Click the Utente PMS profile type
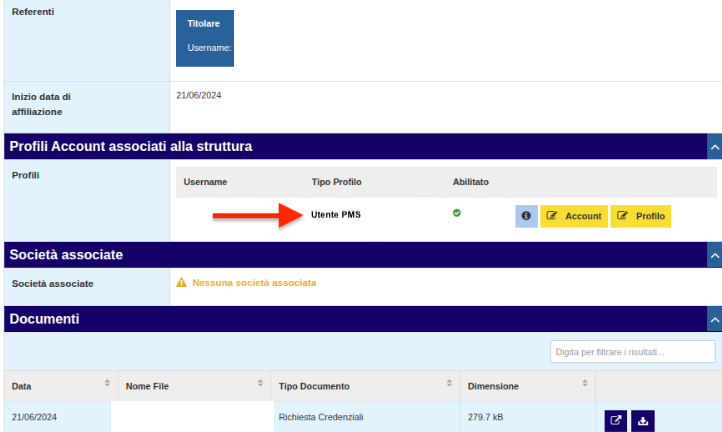Viewport: 722px width, 432px height. (x=335, y=214)
